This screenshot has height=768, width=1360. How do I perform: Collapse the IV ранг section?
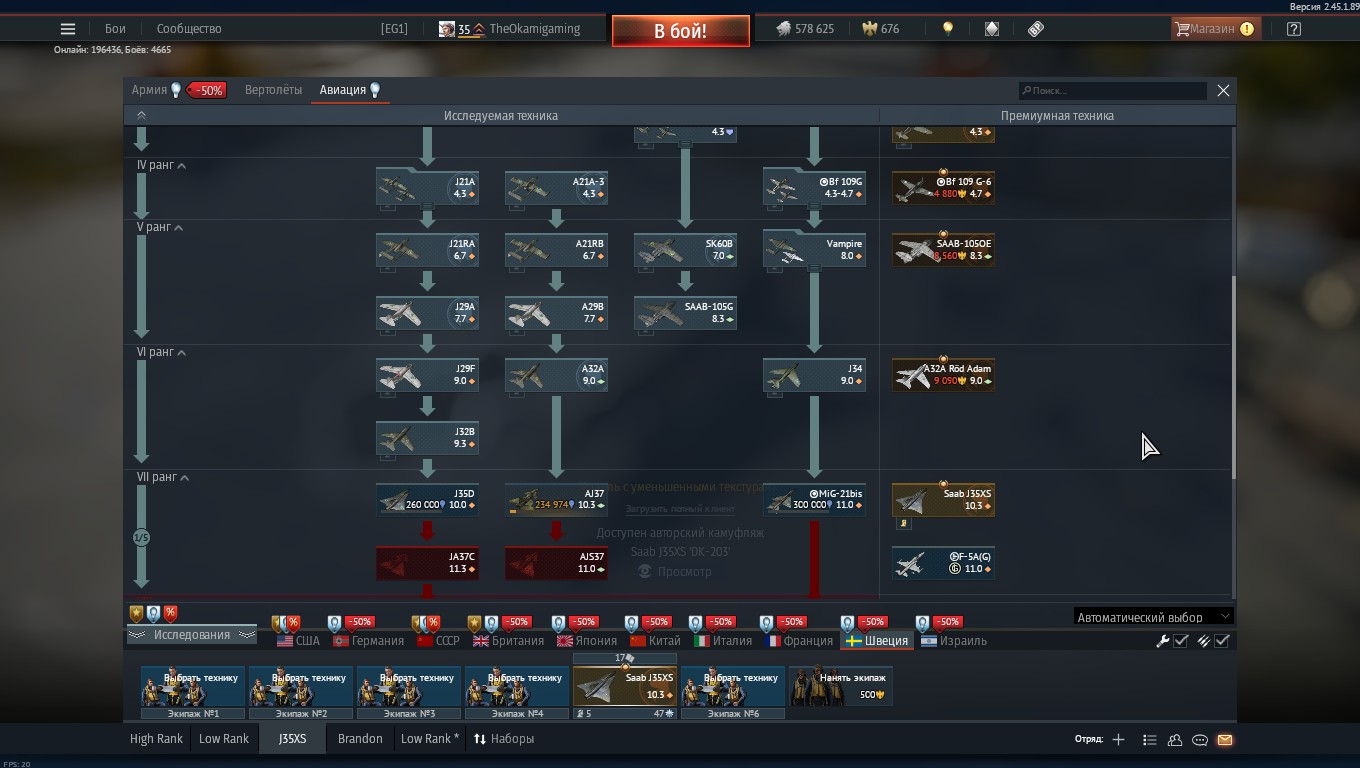tap(161, 165)
